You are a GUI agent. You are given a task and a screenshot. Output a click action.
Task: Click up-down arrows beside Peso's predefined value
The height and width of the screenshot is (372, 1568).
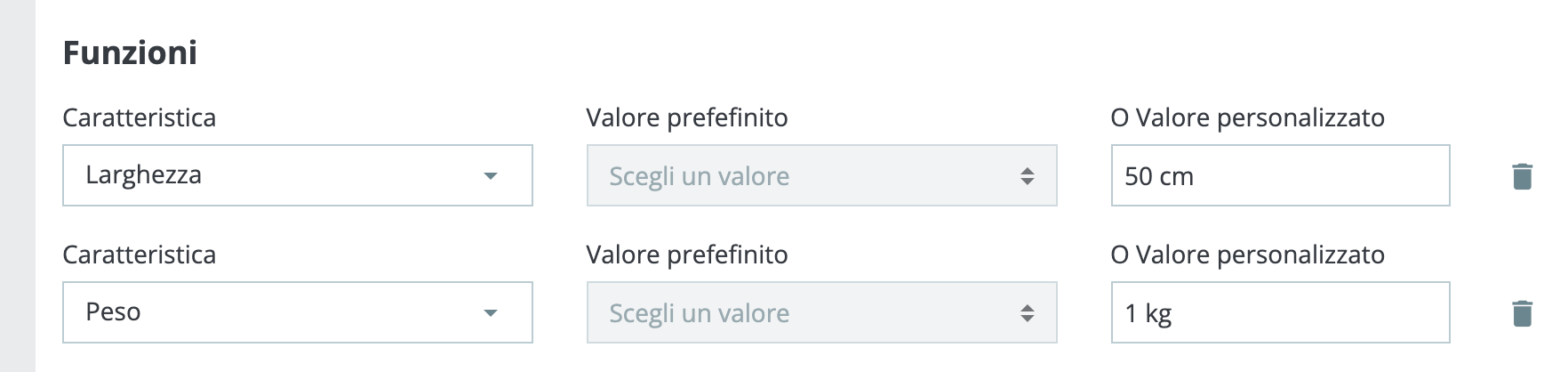pyautogui.click(x=1027, y=313)
